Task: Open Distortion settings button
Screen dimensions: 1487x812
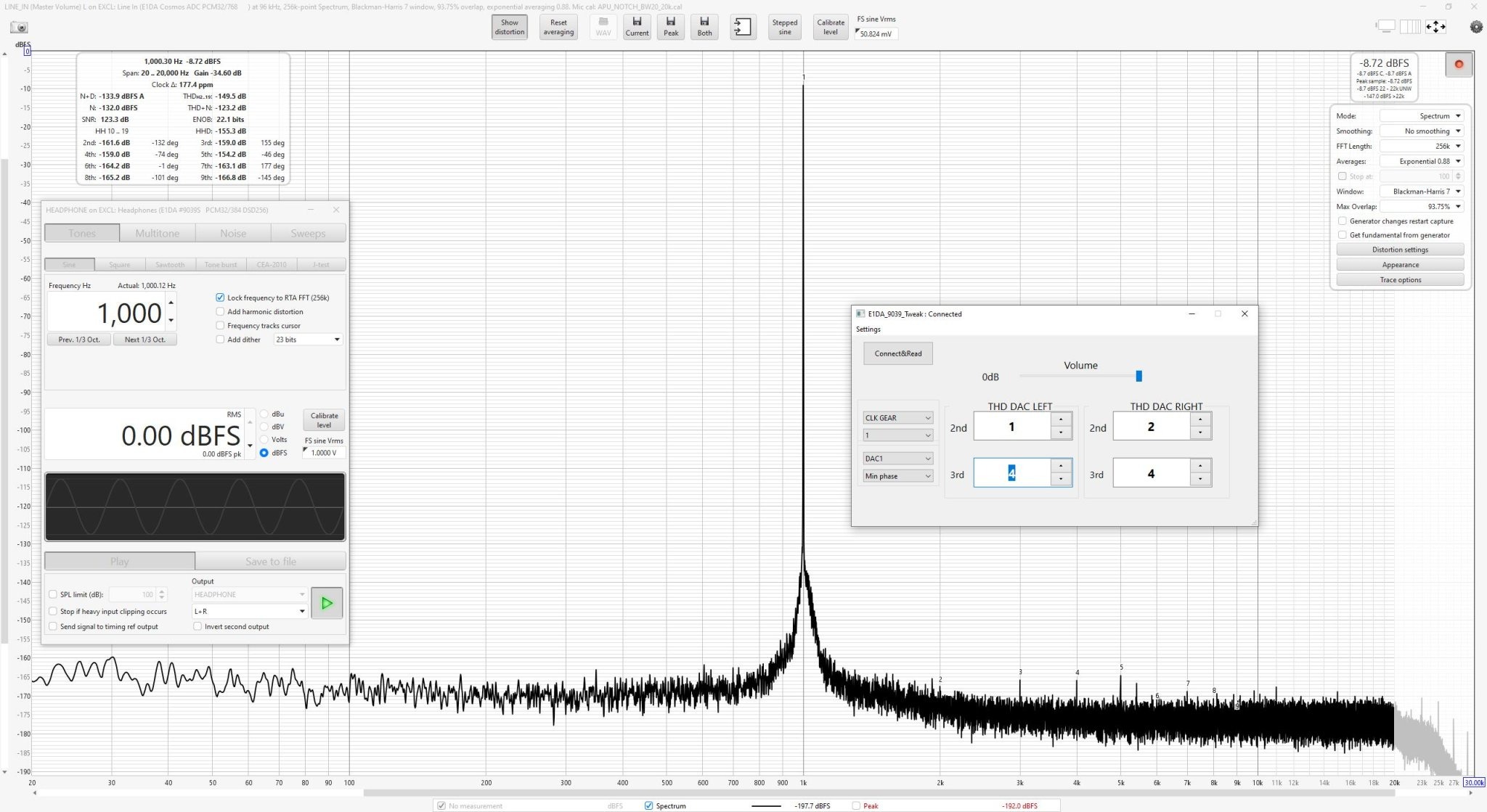Action: tap(1400, 250)
